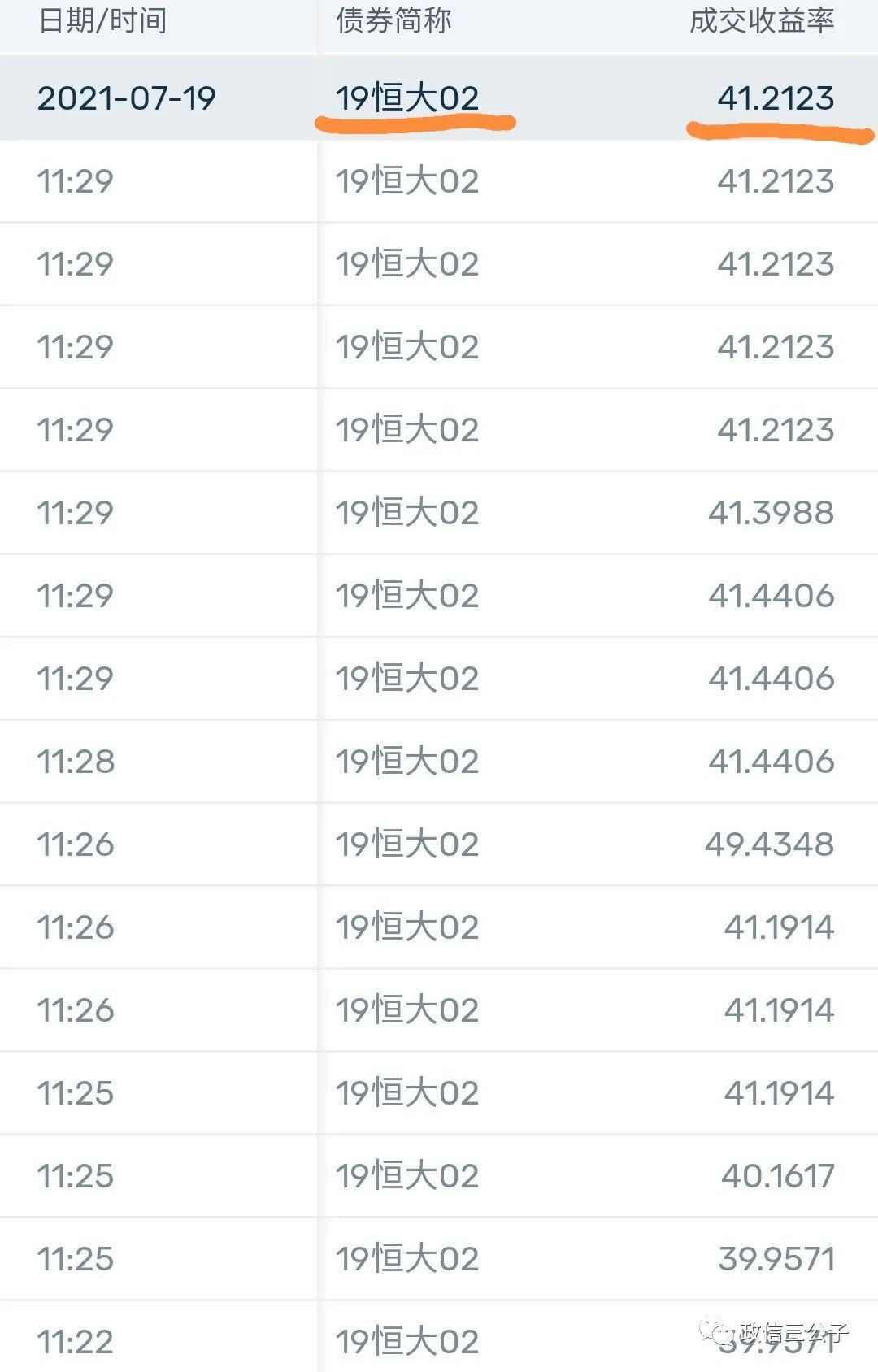Click the underlined 41.2123 yield value

pyautogui.click(x=776, y=98)
